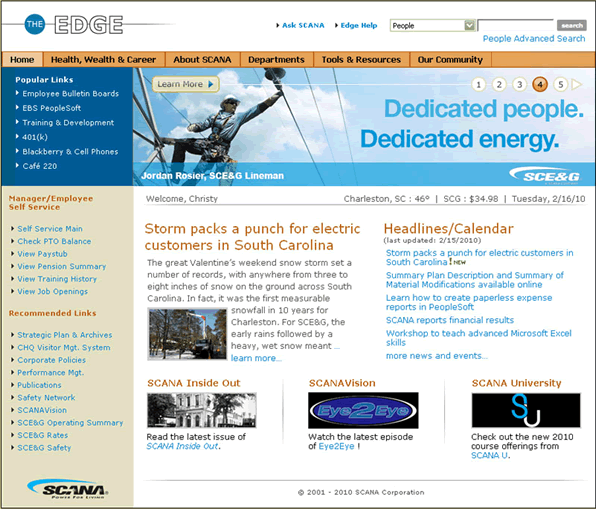Screen dimensions: 596x509
Task: Open View Training History
Action: [x=57, y=279]
